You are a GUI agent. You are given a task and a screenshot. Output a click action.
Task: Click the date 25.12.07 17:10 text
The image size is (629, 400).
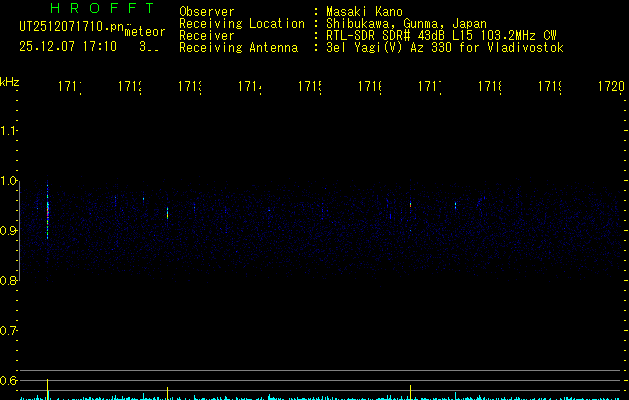[68, 47]
